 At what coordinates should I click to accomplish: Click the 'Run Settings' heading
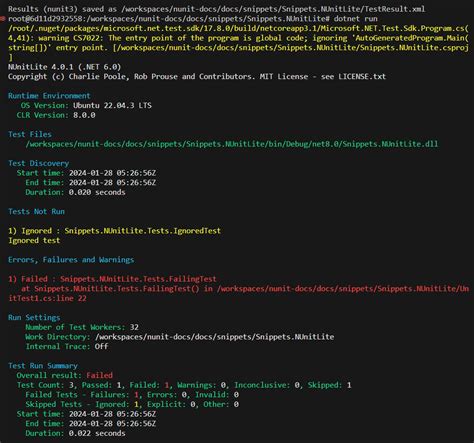(x=34, y=318)
